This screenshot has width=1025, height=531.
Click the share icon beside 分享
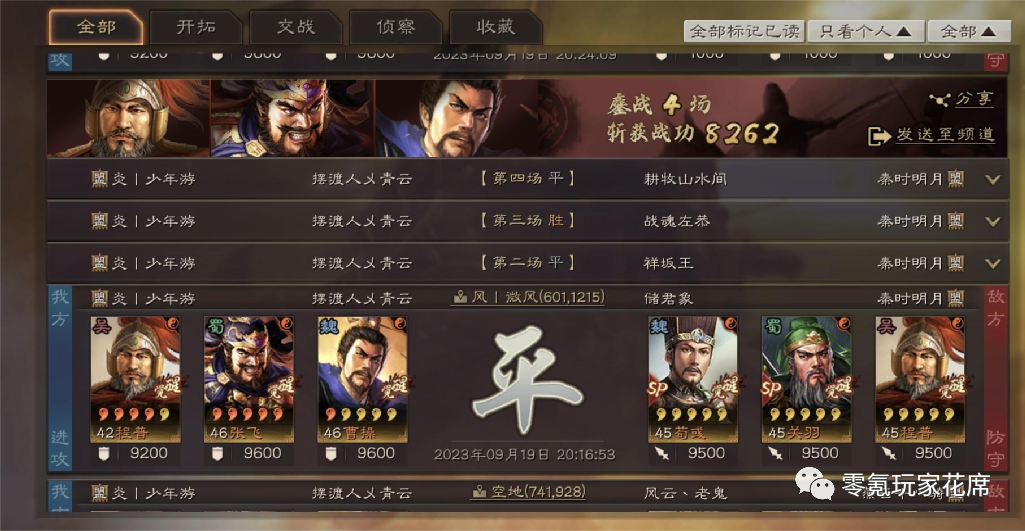939,100
